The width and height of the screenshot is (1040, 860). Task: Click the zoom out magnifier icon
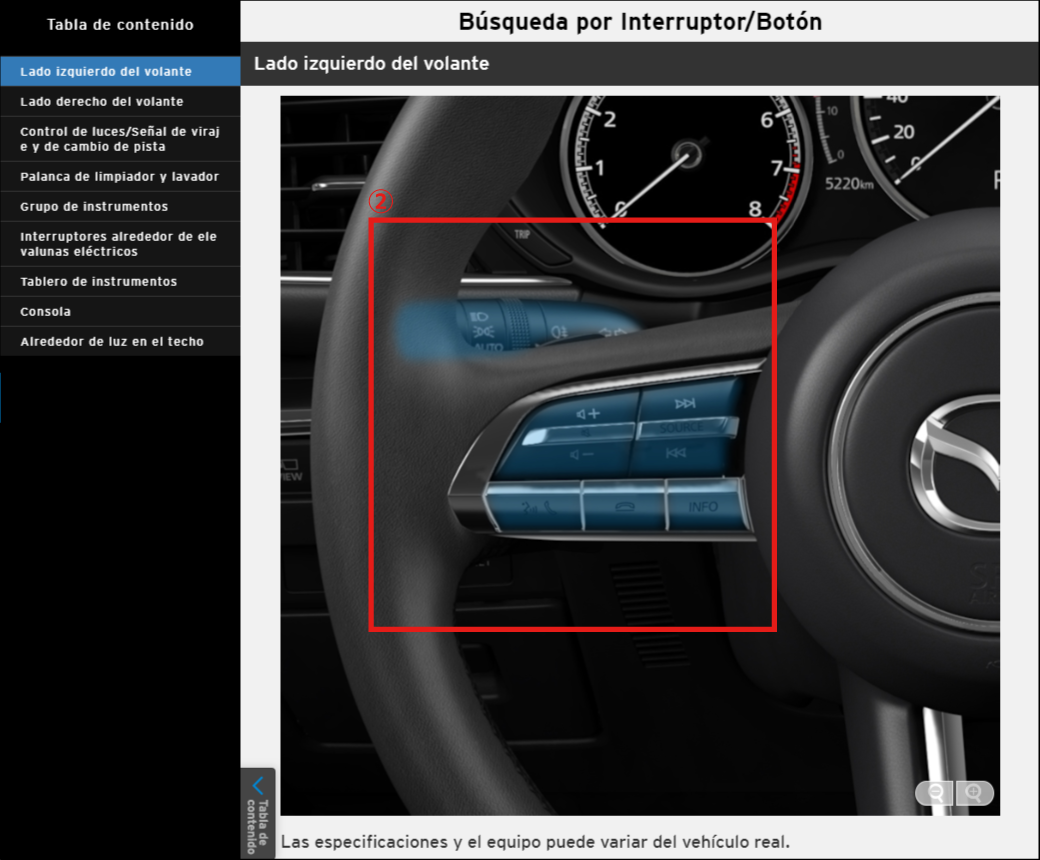(x=936, y=793)
